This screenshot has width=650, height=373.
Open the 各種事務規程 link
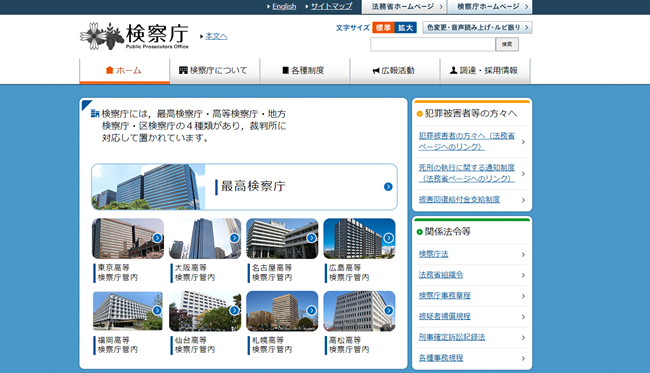(441, 358)
